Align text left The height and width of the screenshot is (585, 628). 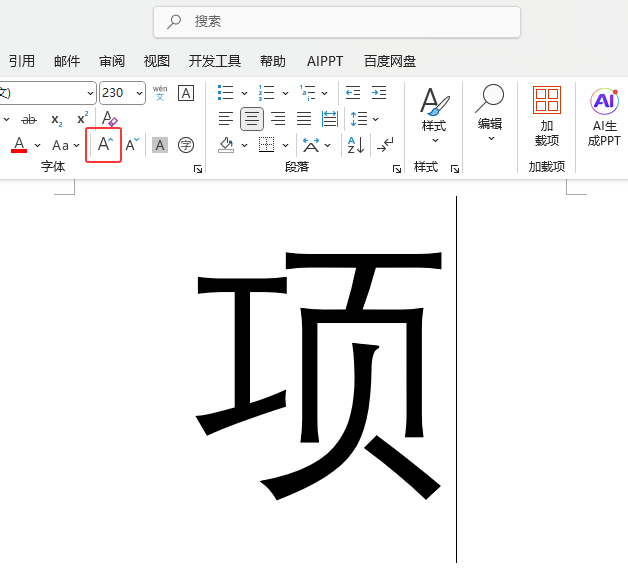click(225, 119)
